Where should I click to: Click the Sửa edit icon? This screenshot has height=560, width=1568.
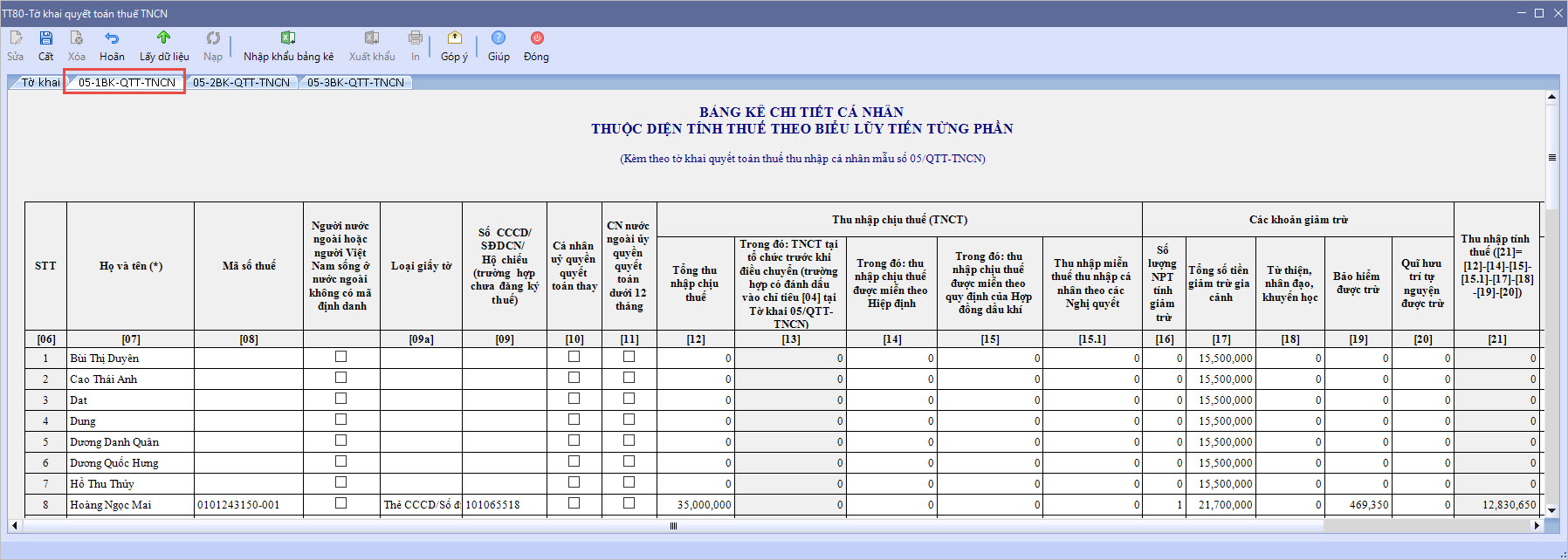(x=16, y=38)
